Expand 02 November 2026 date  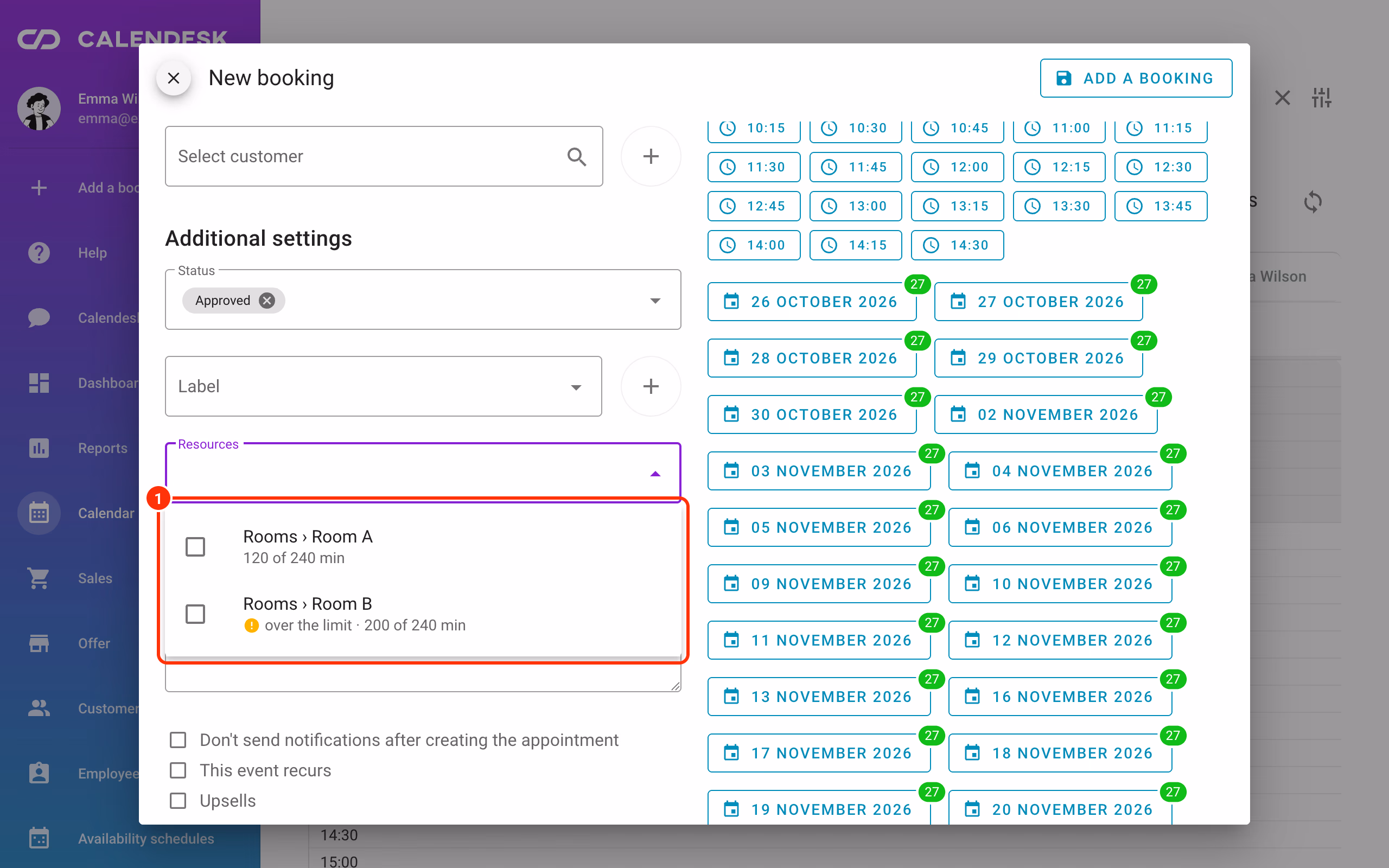tap(1046, 414)
